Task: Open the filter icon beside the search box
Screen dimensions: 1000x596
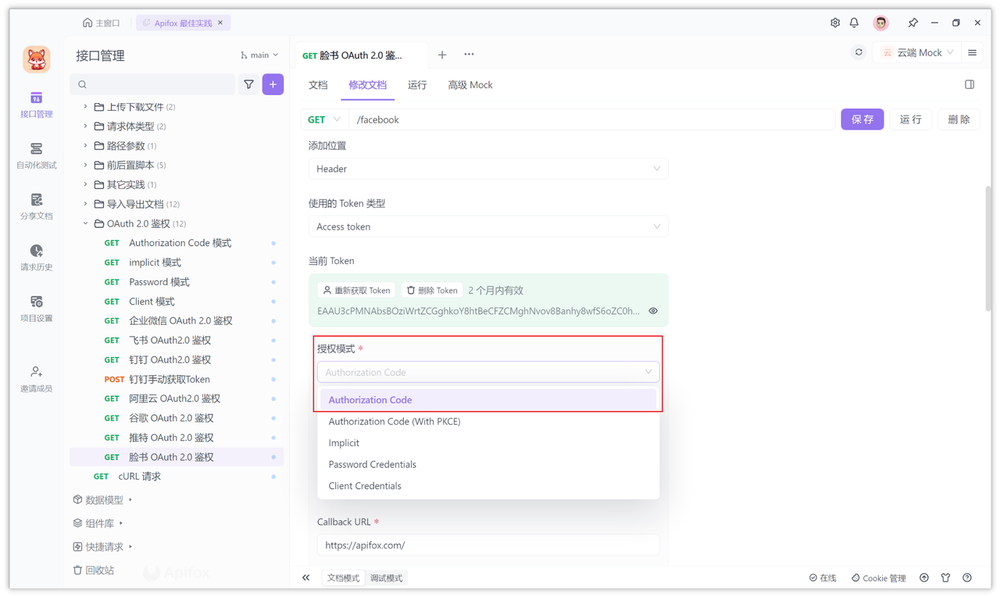Action: pos(248,84)
